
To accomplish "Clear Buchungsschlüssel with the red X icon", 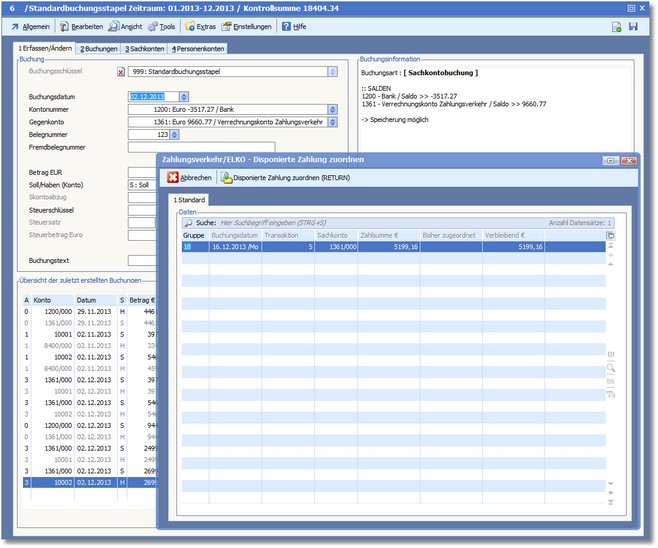I will coord(122,72).
